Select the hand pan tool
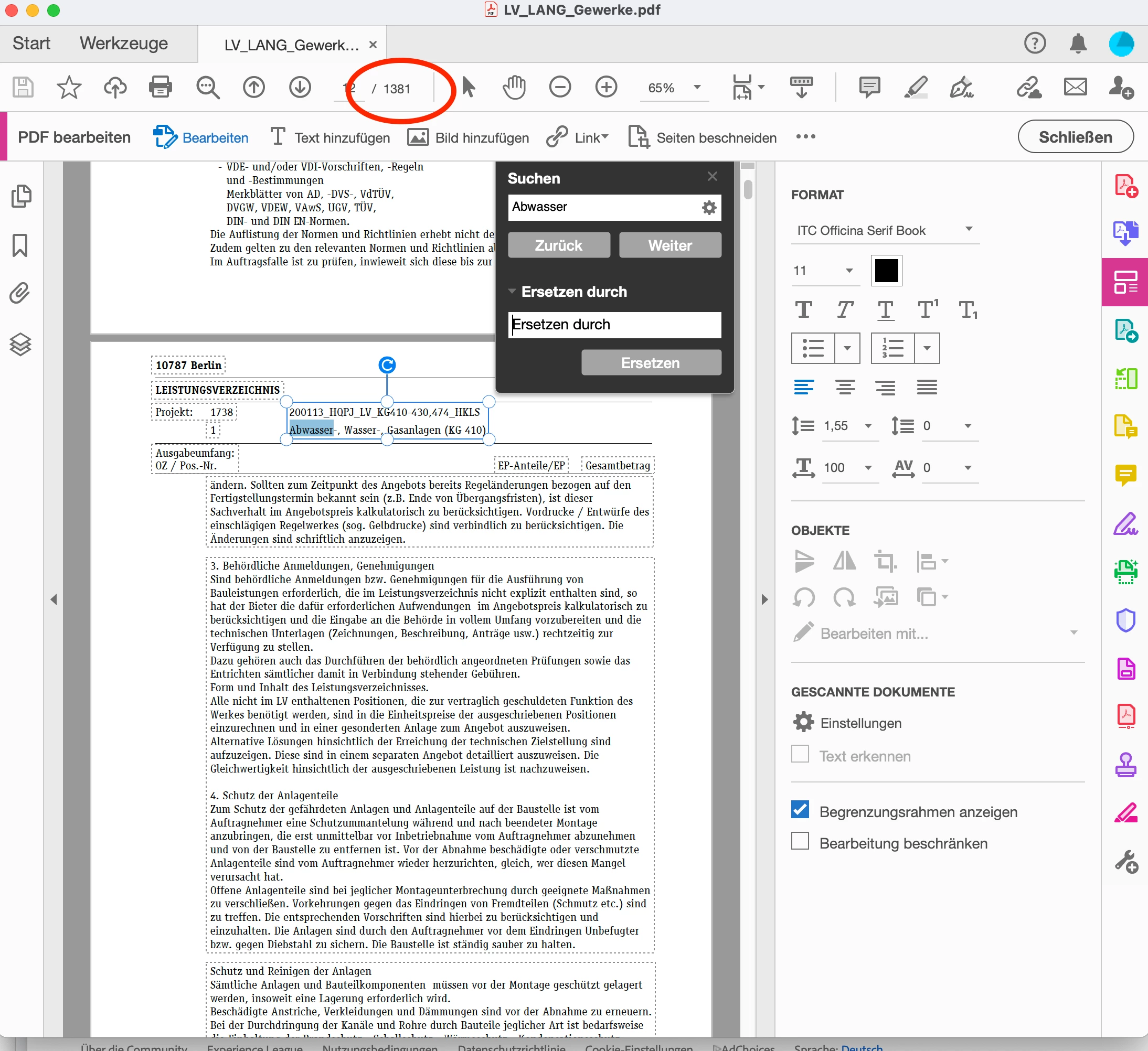 [514, 87]
